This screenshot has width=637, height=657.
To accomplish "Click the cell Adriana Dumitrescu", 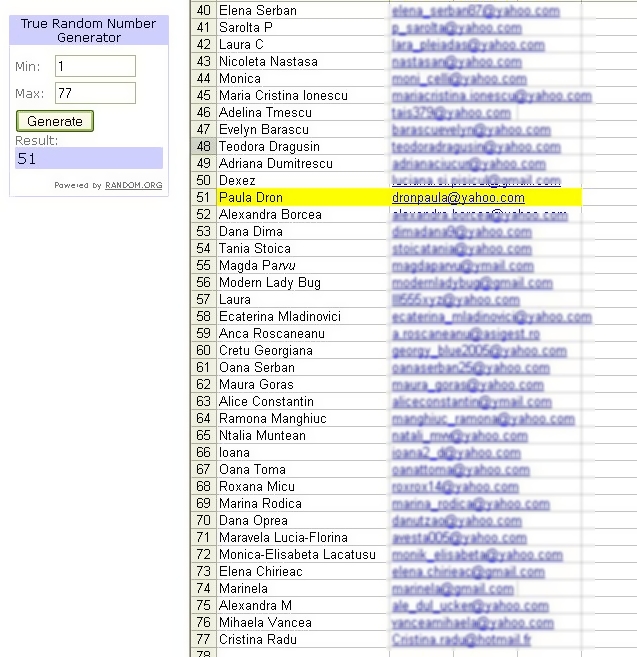I will coord(303,163).
